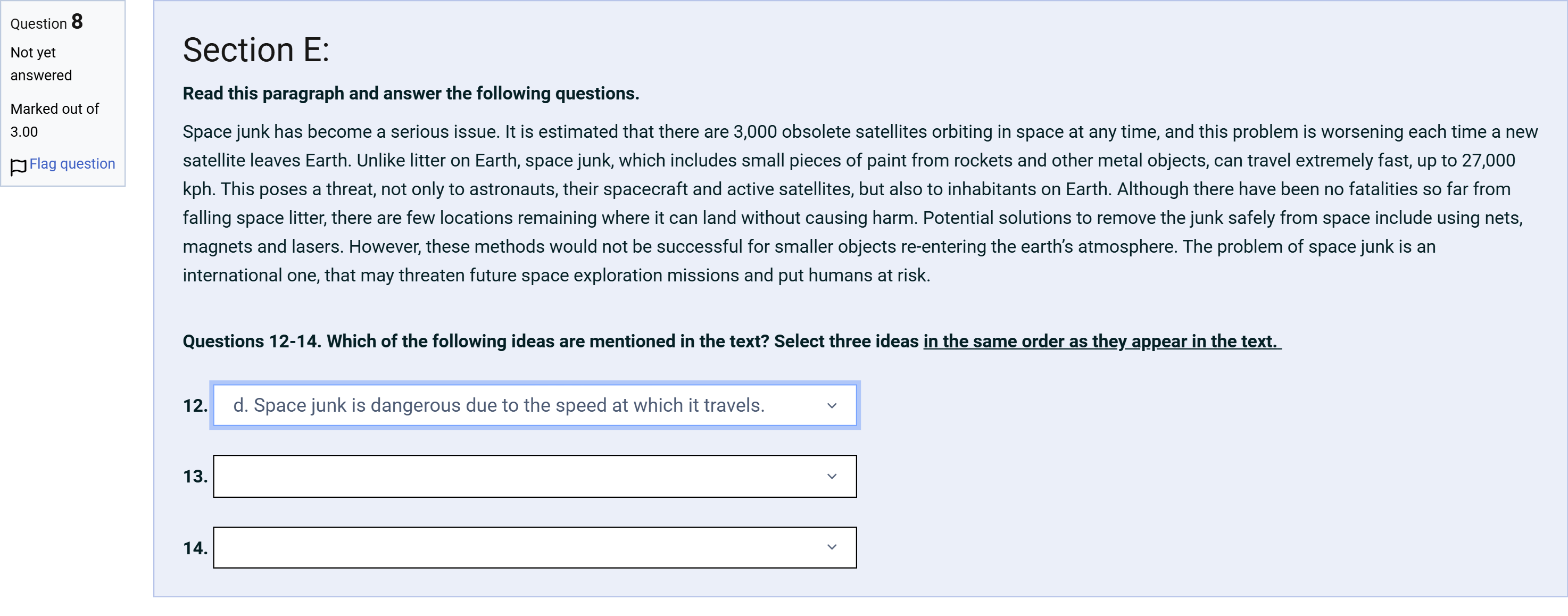
Task: Open the question 12 answer dropdown
Action: 534,405
